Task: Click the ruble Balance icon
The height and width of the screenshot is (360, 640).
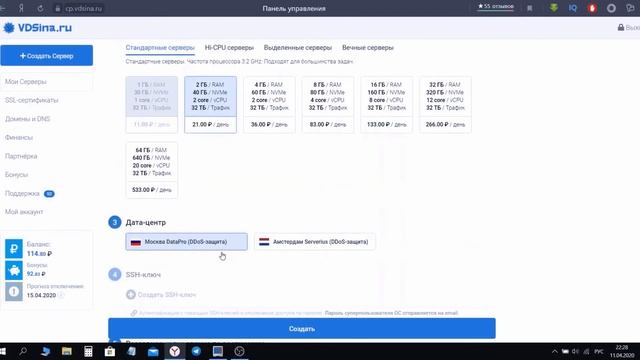Action: pyautogui.click(x=14, y=249)
